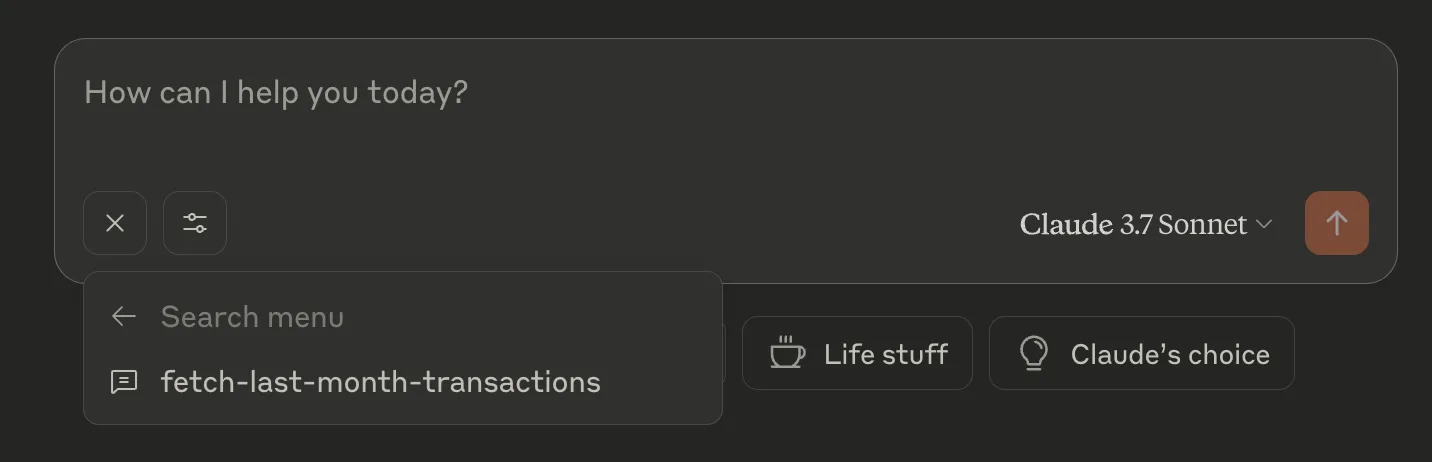
Task: Pick the Claude's choice suggestion
Action: [1141, 353]
